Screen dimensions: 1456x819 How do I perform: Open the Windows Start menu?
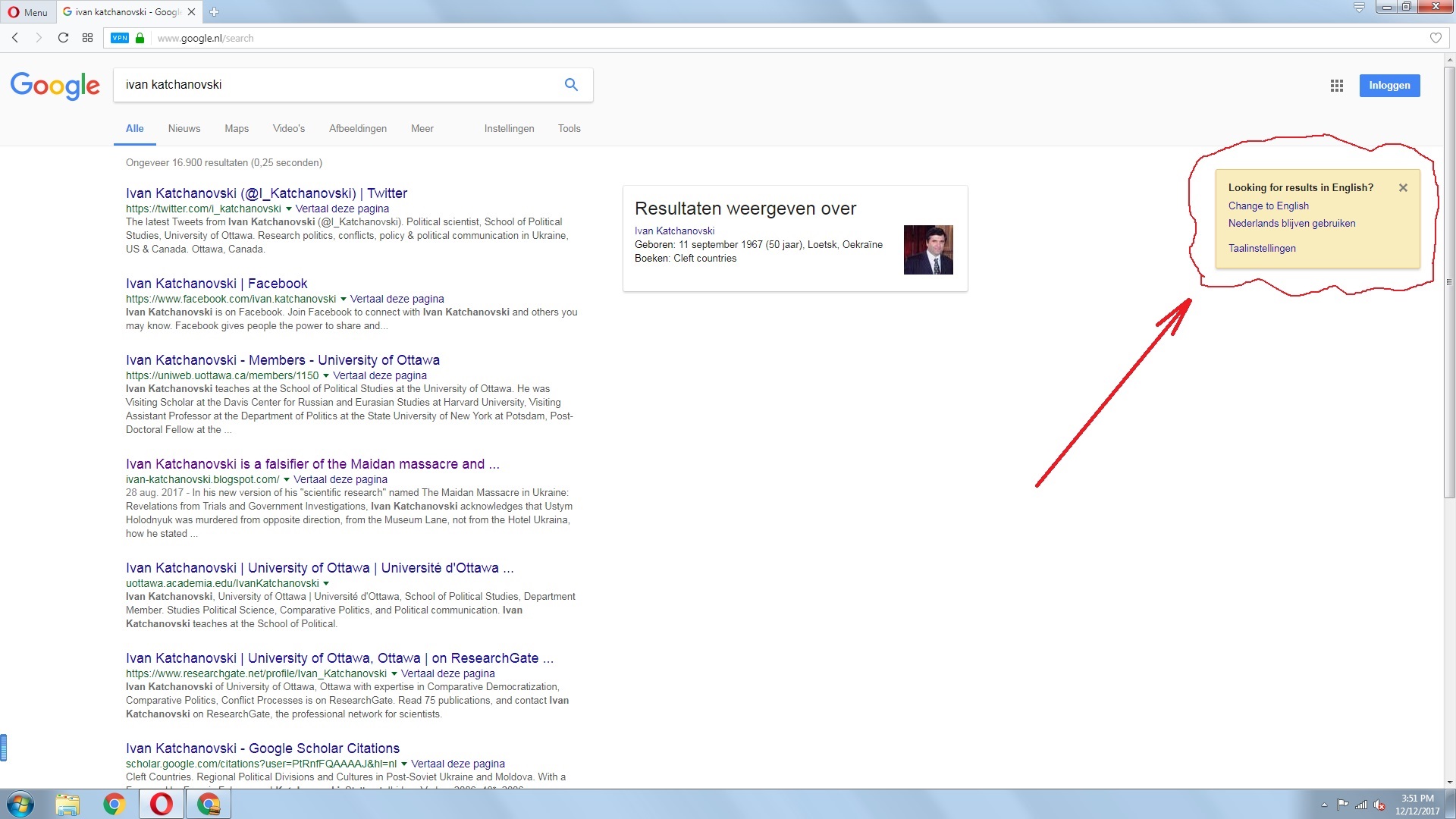pyautogui.click(x=20, y=804)
